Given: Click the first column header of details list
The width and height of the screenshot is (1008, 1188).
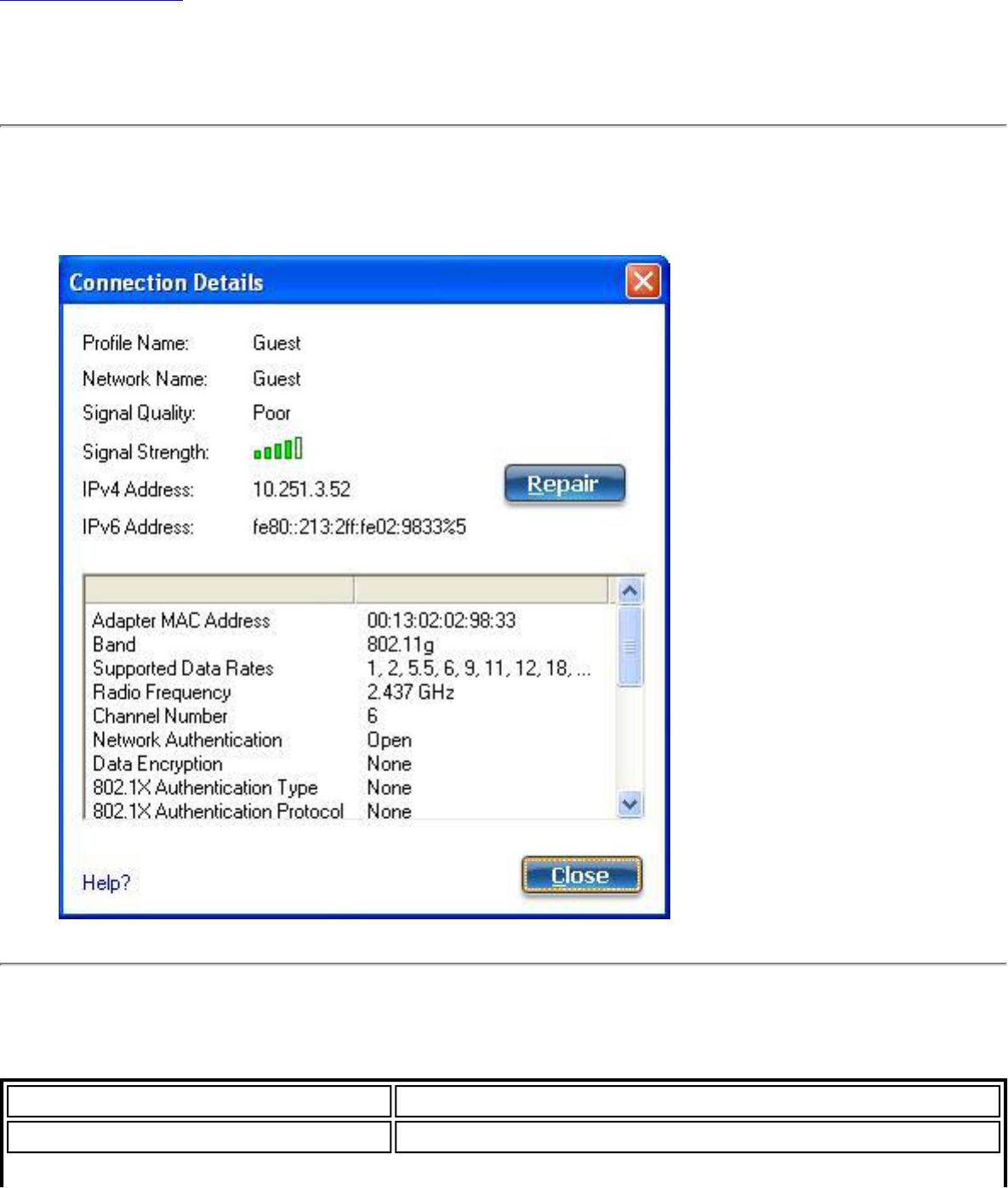Looking at the screenshot, I should click(219, 589).
